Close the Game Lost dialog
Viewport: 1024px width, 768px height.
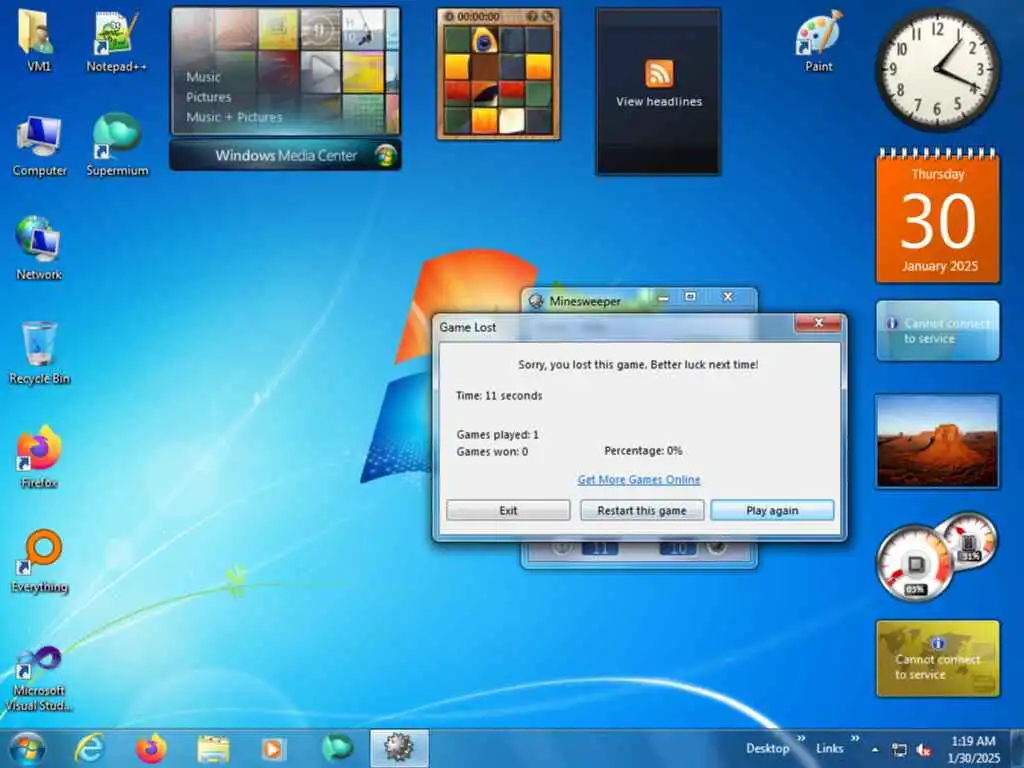818,323
